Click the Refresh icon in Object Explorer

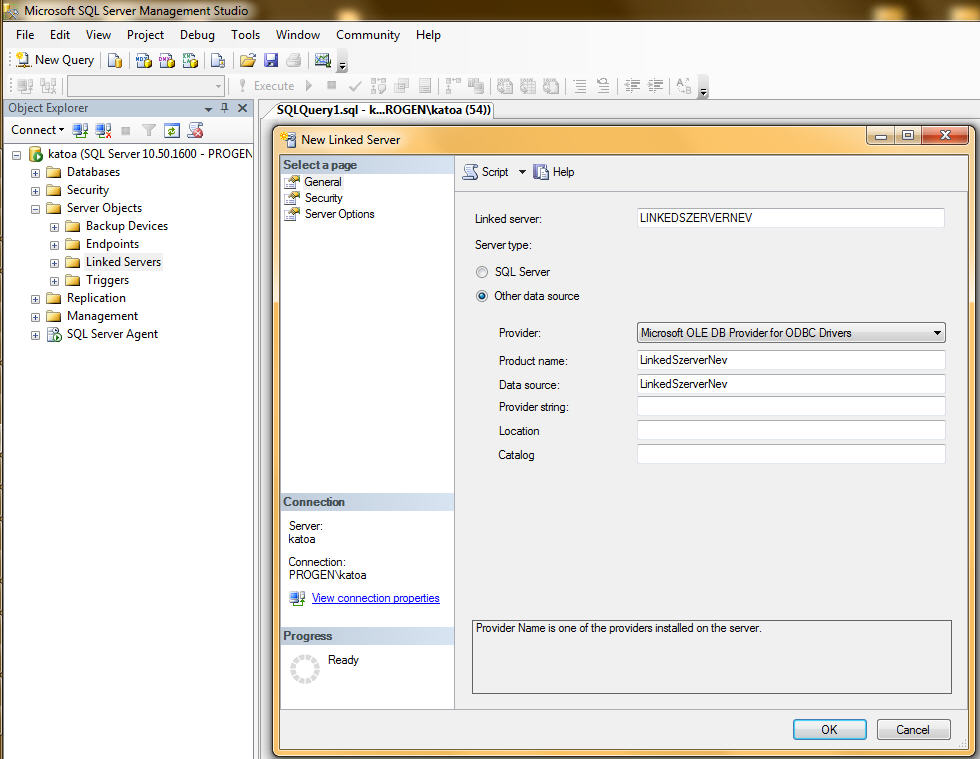172,130
